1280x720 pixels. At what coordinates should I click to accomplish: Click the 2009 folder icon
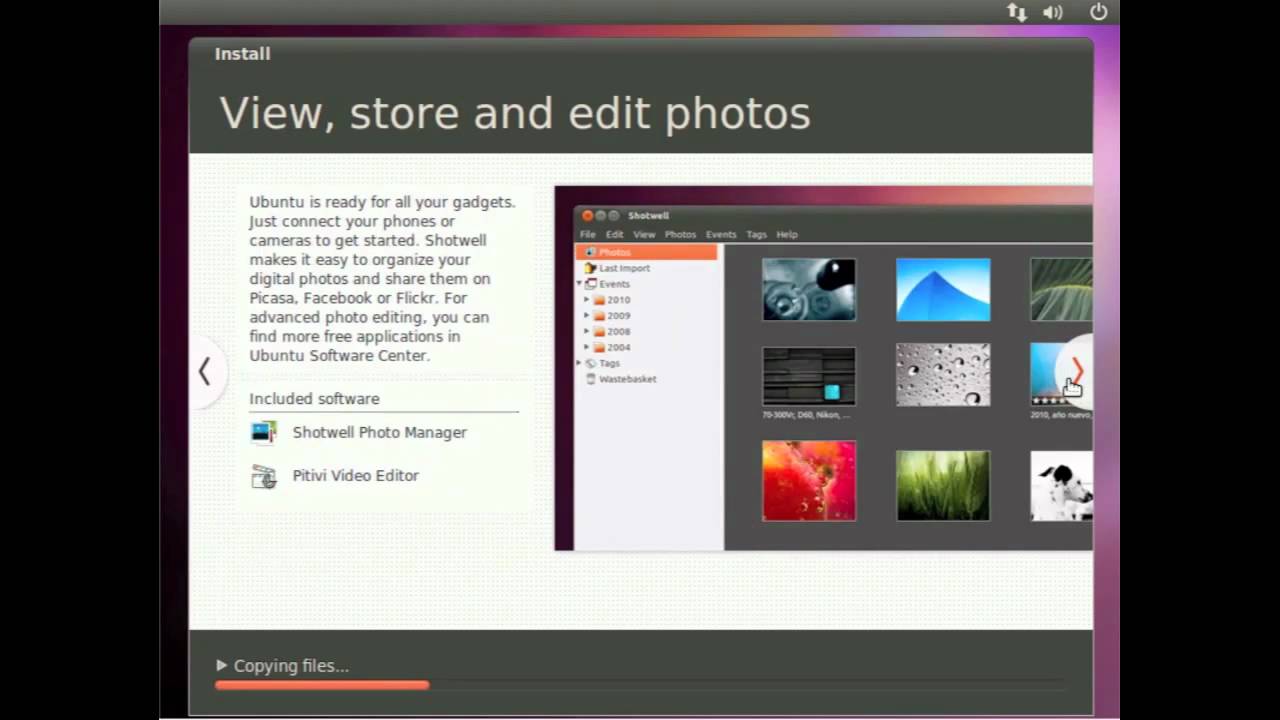(x=599, y=316)
